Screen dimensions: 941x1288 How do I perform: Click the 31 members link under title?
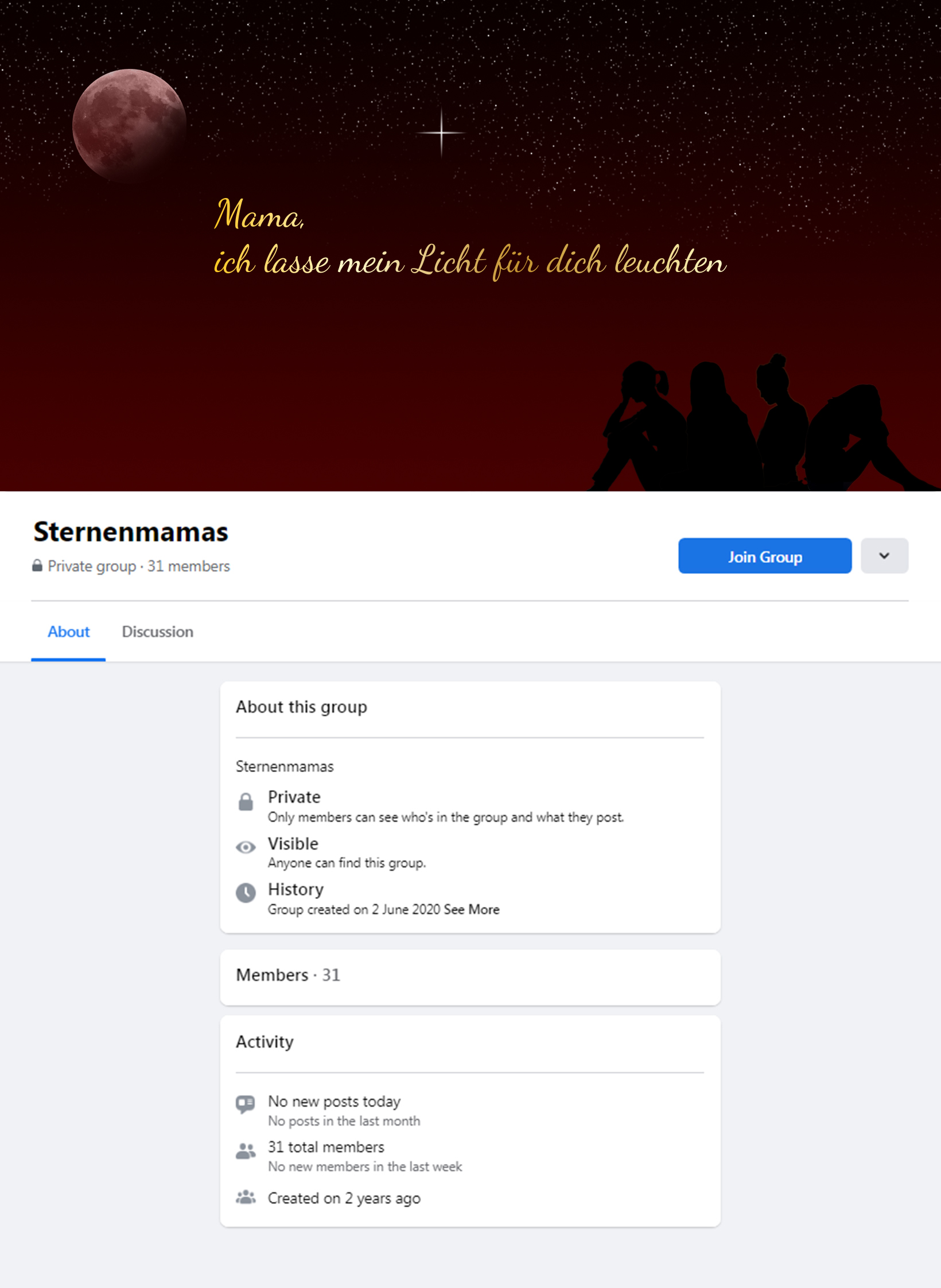(189, 566)
